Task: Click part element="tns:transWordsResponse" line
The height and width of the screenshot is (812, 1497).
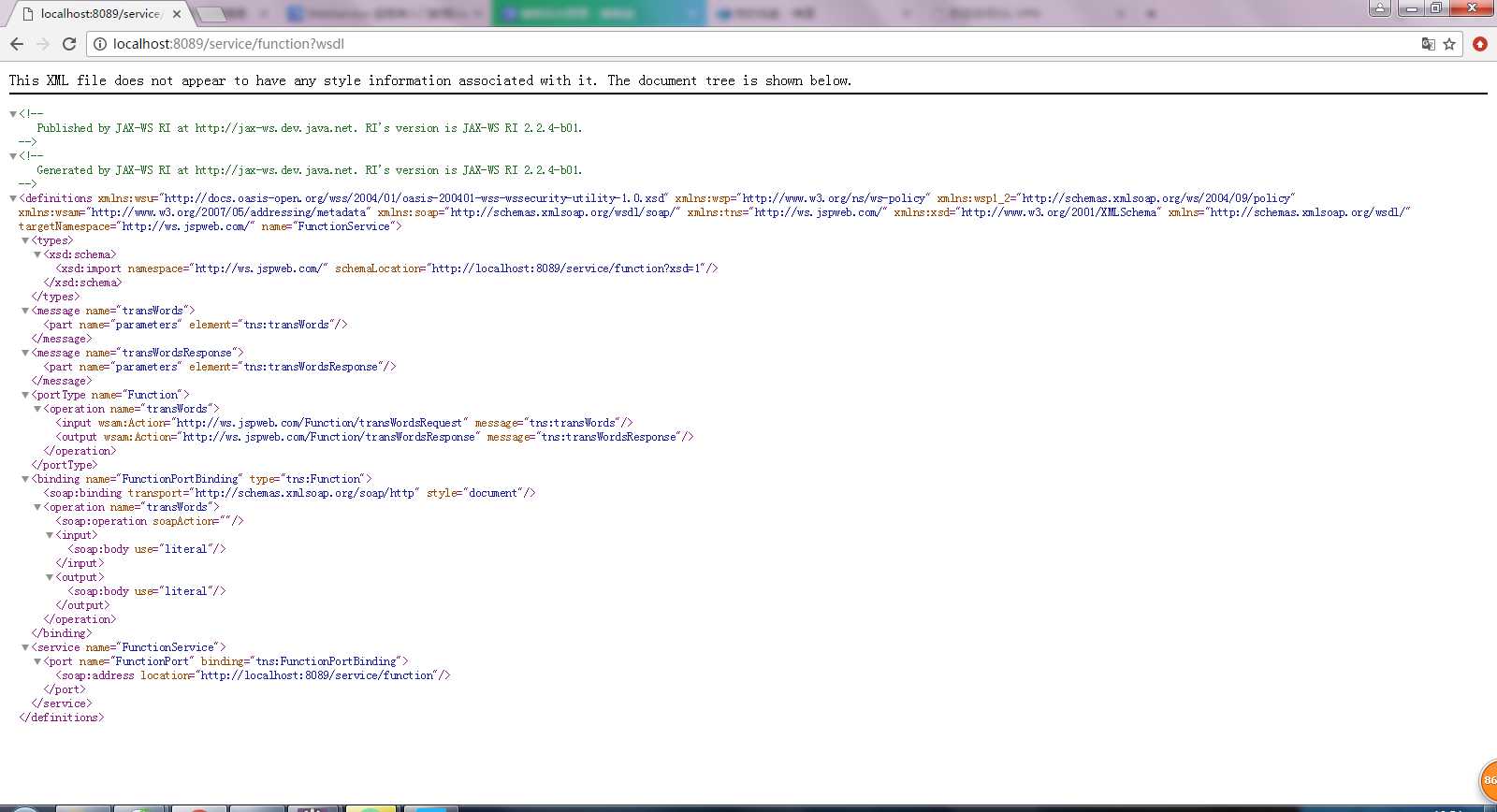Action: 220,367
